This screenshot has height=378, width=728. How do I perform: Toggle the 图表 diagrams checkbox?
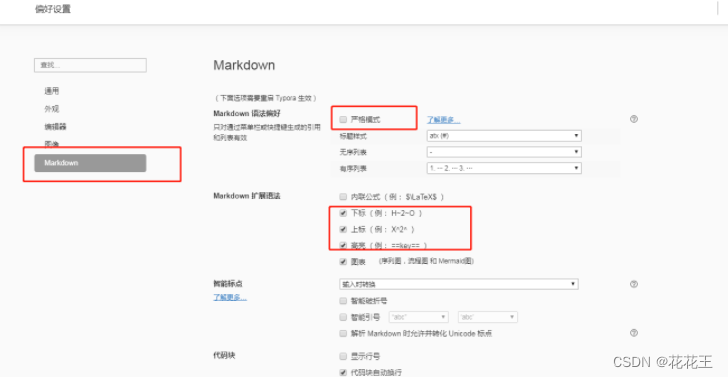[343, 262]
